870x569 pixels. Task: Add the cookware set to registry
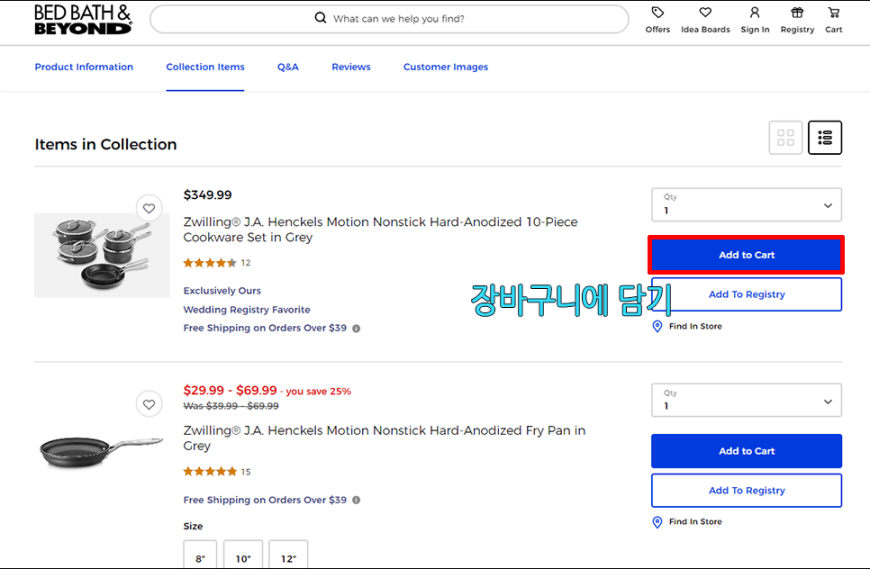(746, 294)
